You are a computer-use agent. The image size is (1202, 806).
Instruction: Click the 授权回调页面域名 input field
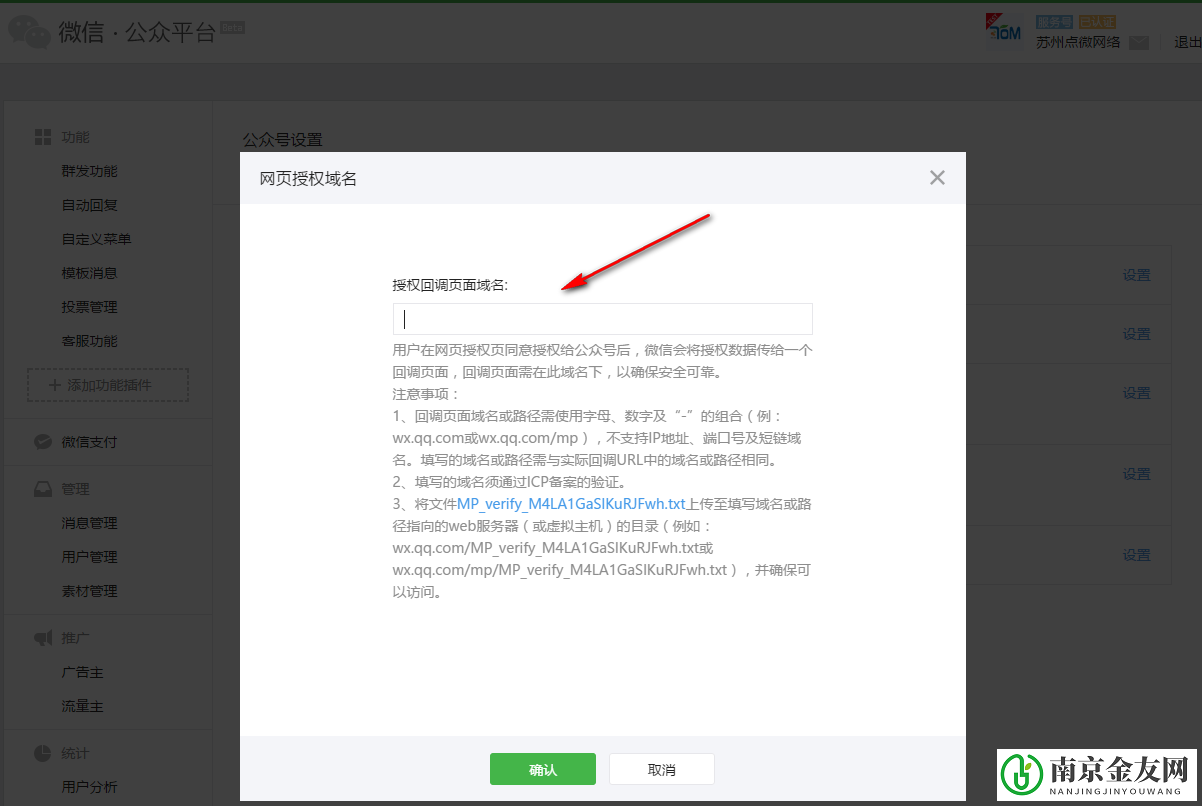(602, 318)
